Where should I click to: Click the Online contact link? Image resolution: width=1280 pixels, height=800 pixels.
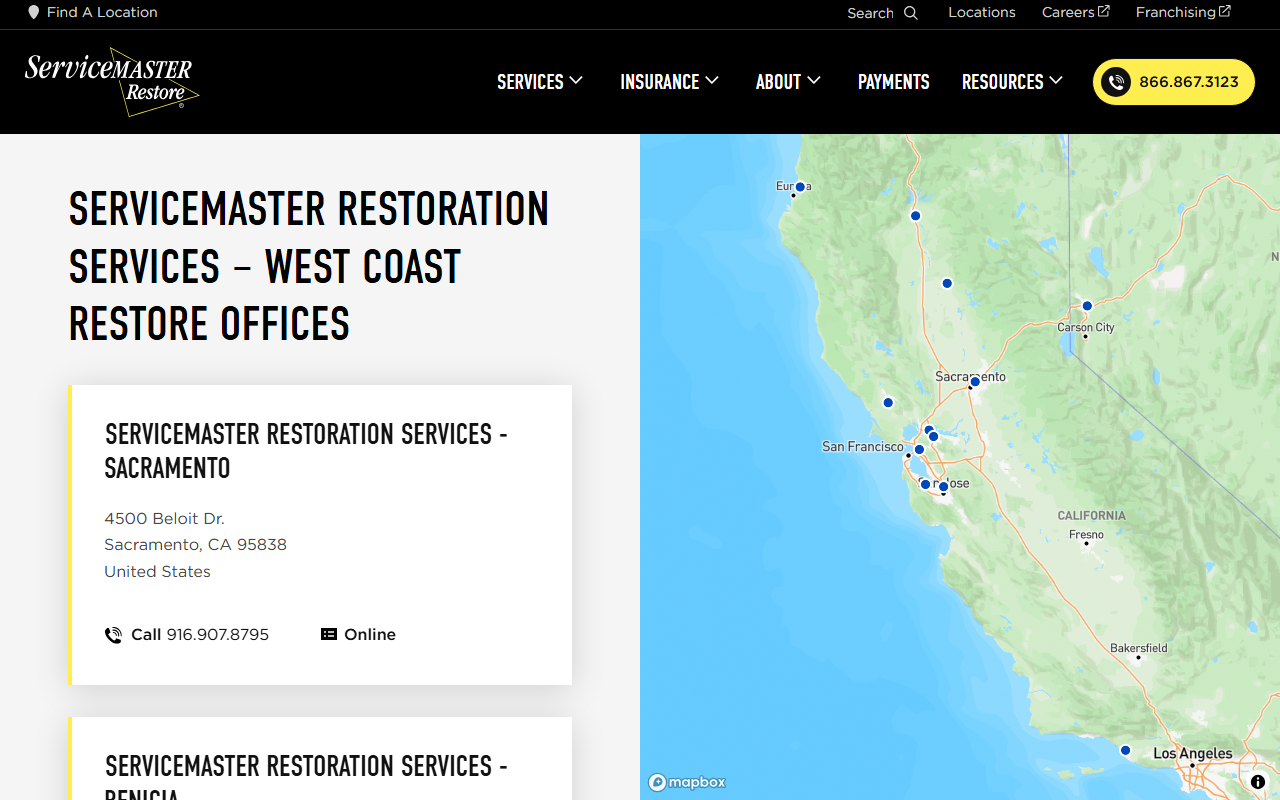click(x=358, y=635)
